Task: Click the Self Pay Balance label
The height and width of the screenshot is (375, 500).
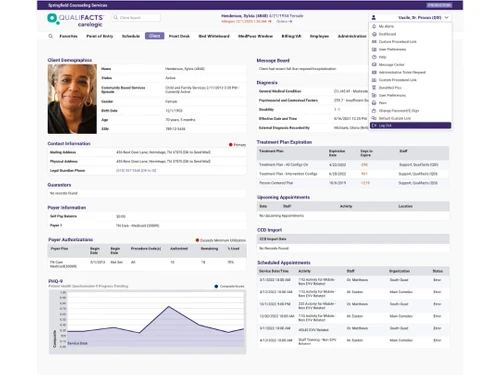Action: [x=63, y=216]
